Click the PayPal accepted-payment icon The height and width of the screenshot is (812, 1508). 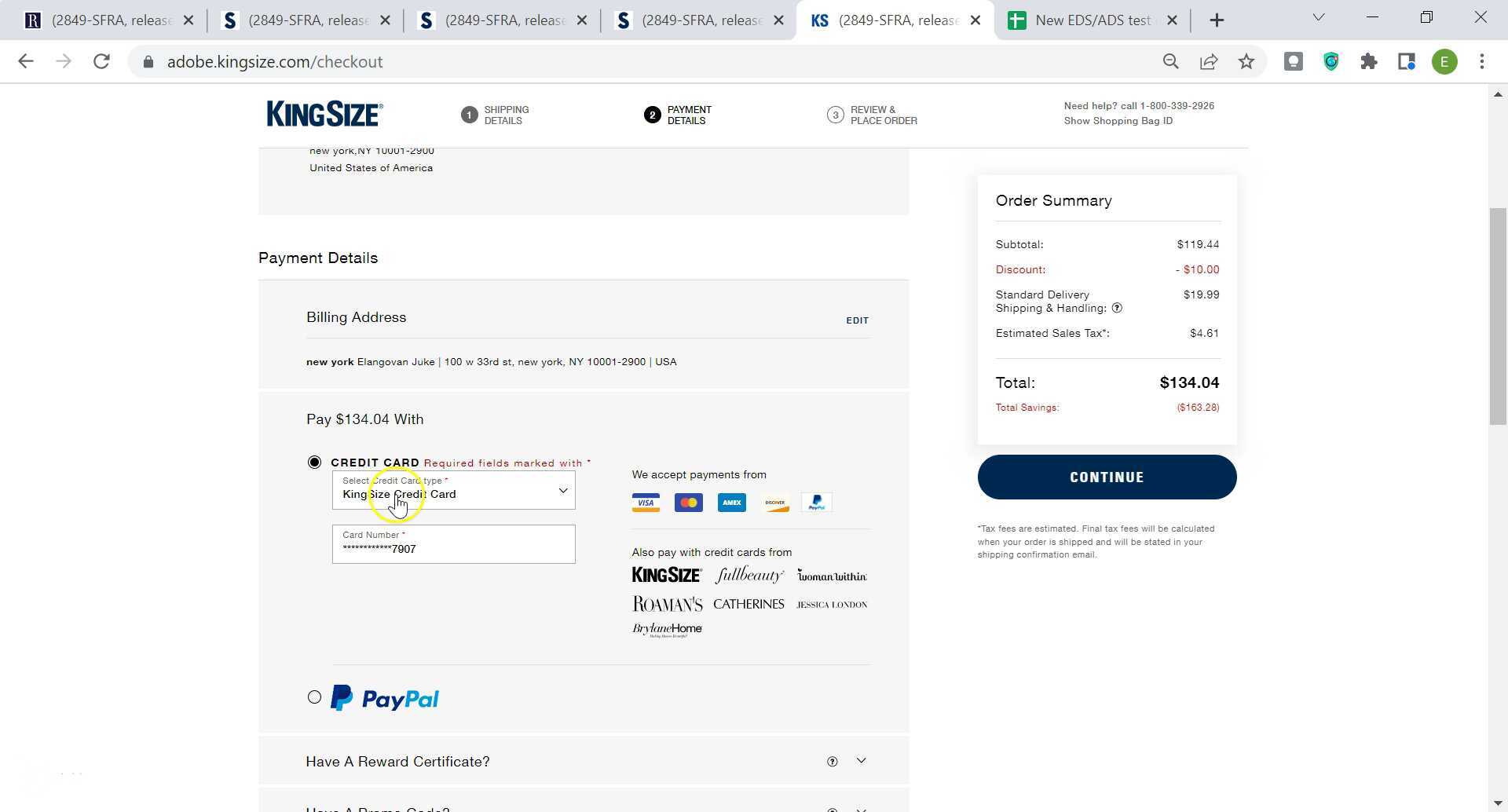tap(817, 503)
